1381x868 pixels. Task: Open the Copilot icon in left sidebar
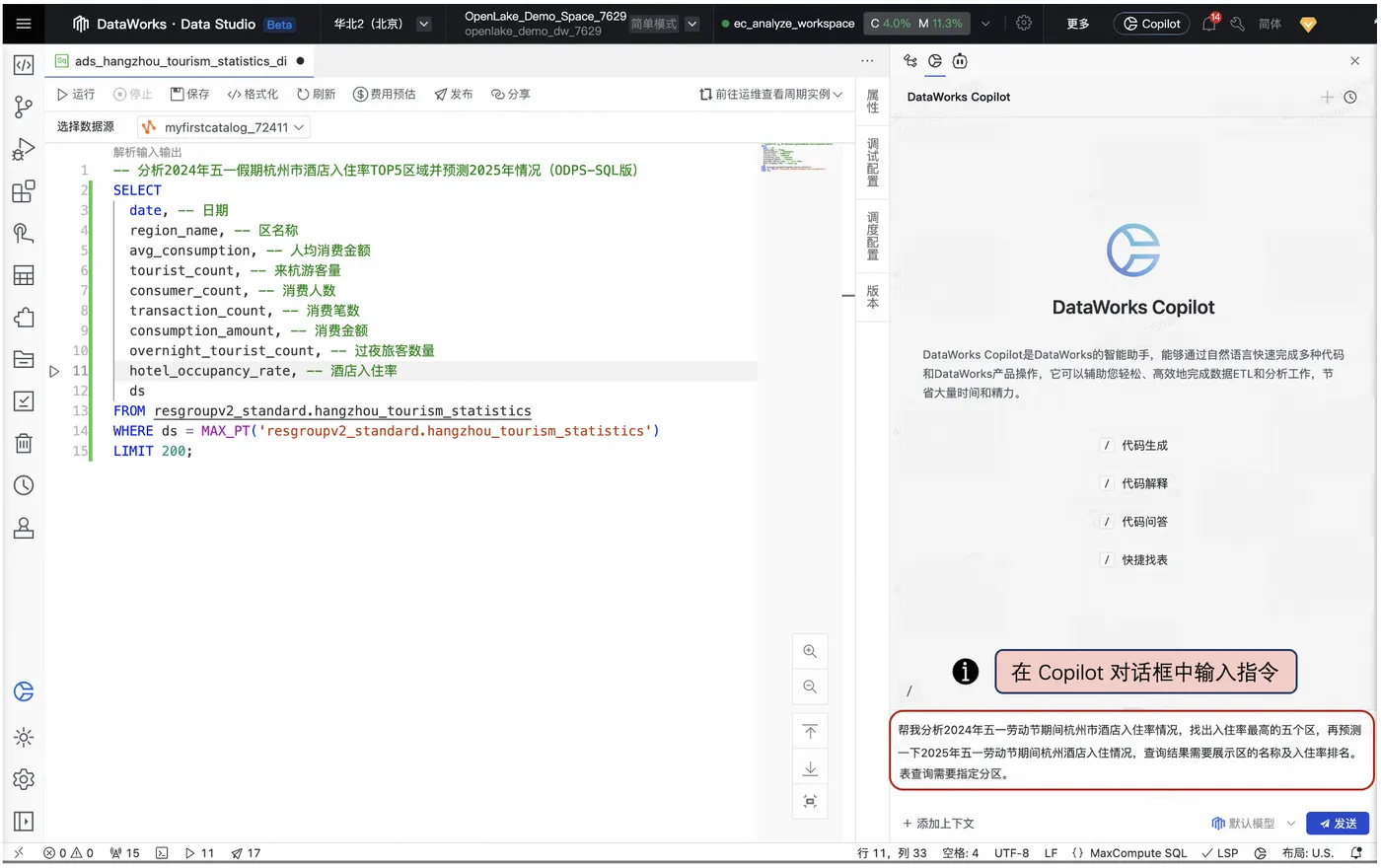coord(24,691)
